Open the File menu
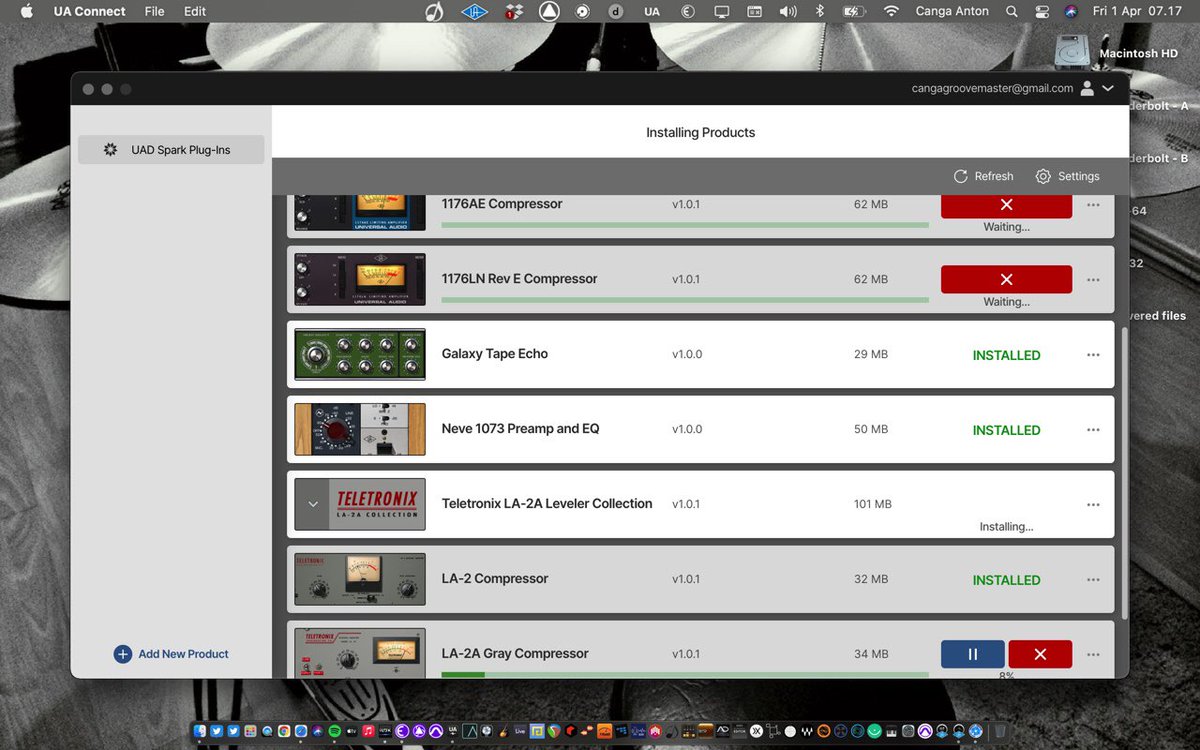1200x750 pixels. click(154, 11)
